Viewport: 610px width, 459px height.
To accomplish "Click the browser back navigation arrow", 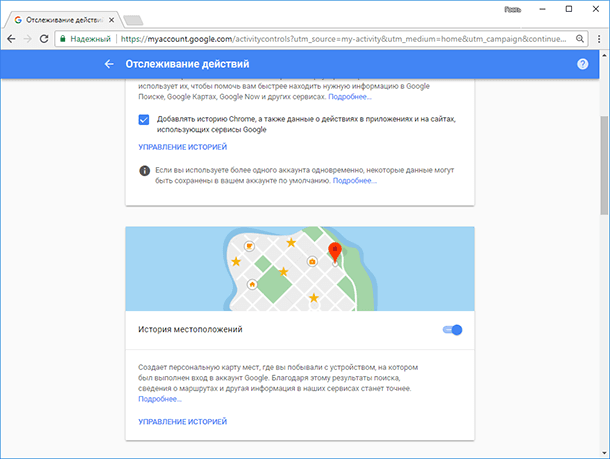I will [x=11, y=39].
